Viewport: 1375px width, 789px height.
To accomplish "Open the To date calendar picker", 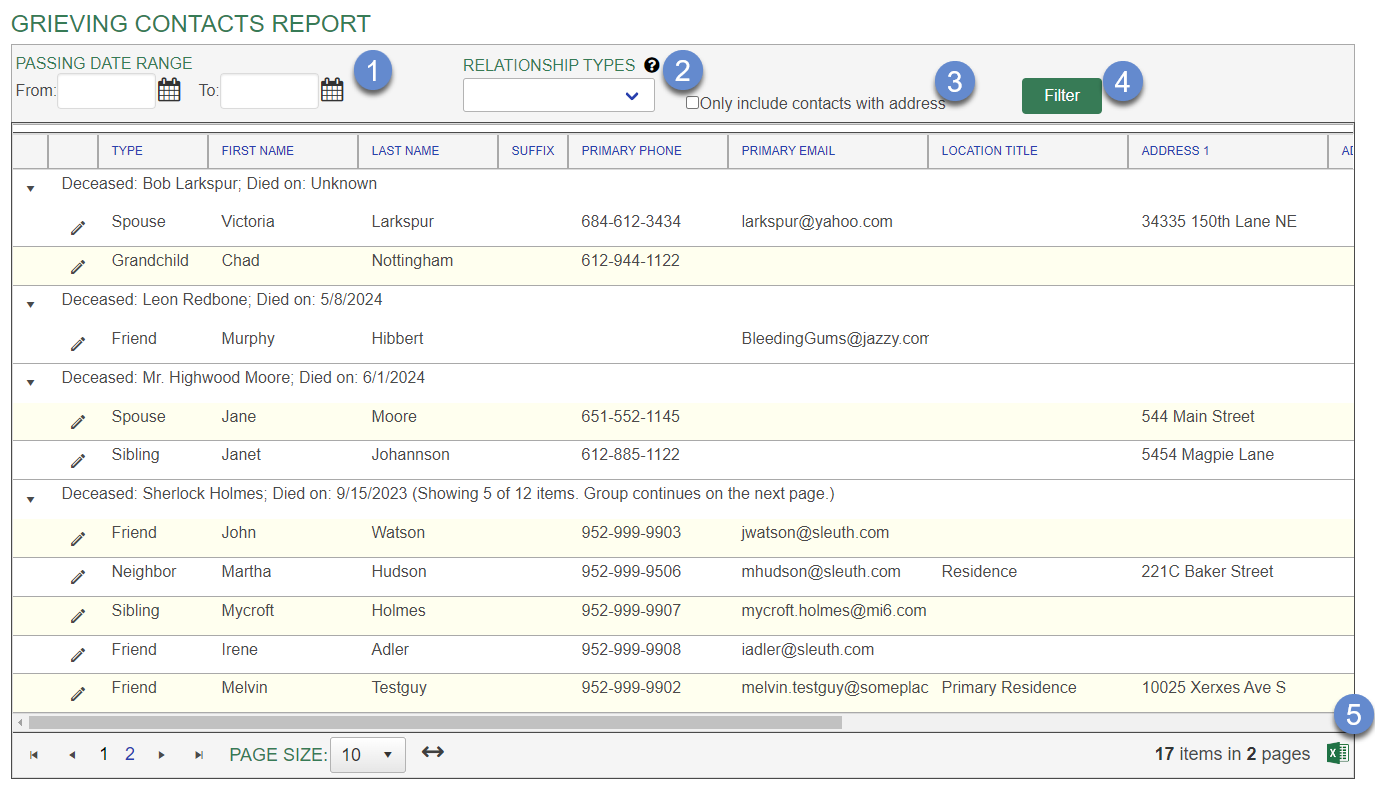I will pos(332,91).
